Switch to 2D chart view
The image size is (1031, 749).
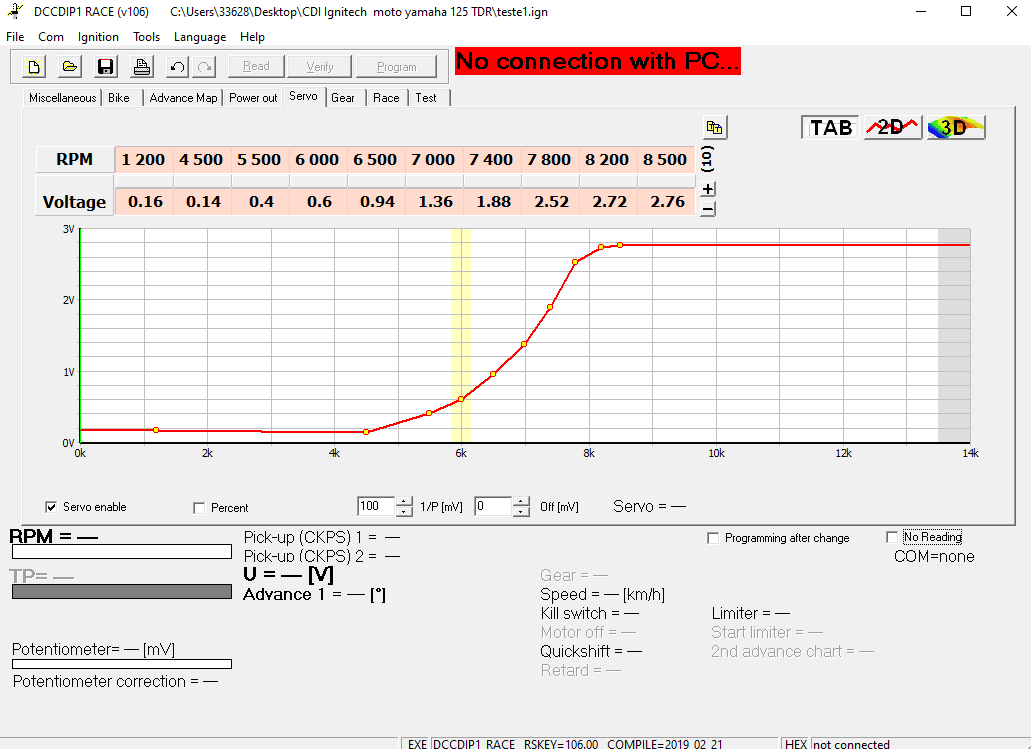(892, 128)
